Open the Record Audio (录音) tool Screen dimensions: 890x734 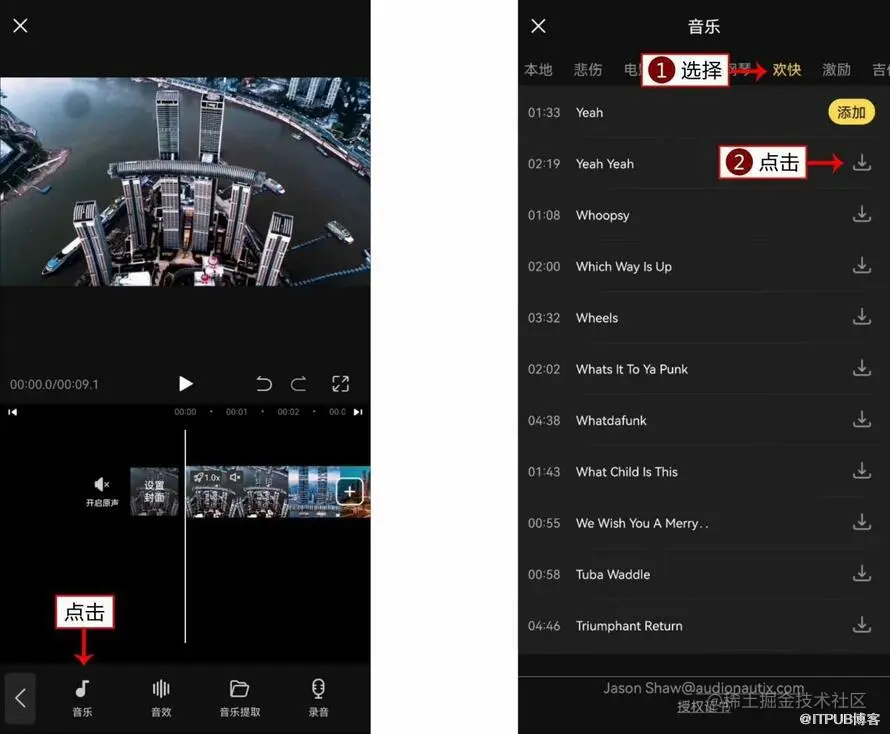pyautogui.click(x=318, y=698)
